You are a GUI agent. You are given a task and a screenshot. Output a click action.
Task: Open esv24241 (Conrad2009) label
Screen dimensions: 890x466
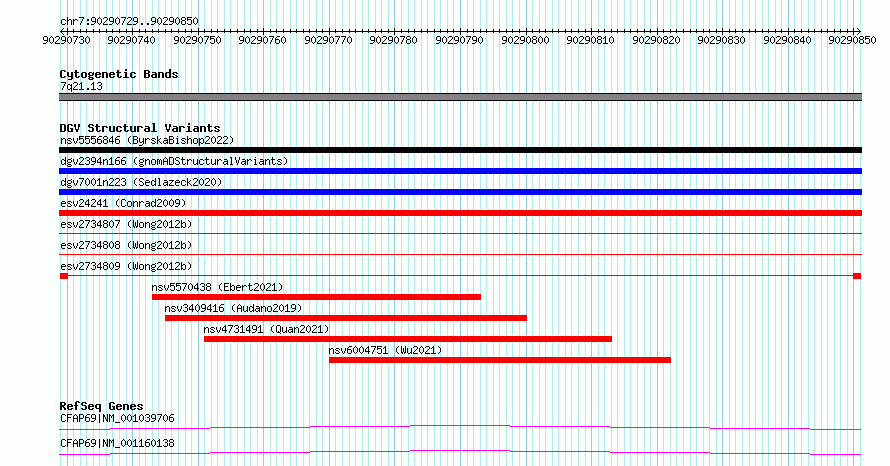point(123,203)
